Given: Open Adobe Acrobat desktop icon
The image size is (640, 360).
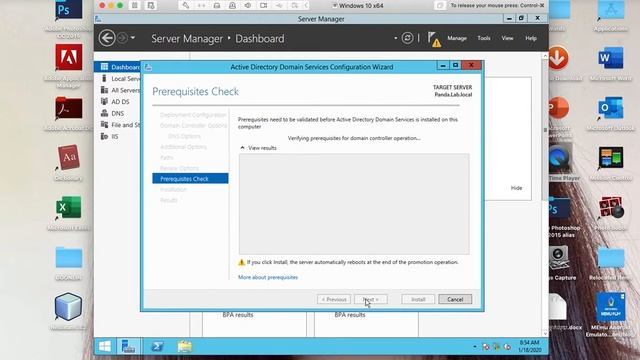Looking at the screenshot, I should [x=69, y=109].
